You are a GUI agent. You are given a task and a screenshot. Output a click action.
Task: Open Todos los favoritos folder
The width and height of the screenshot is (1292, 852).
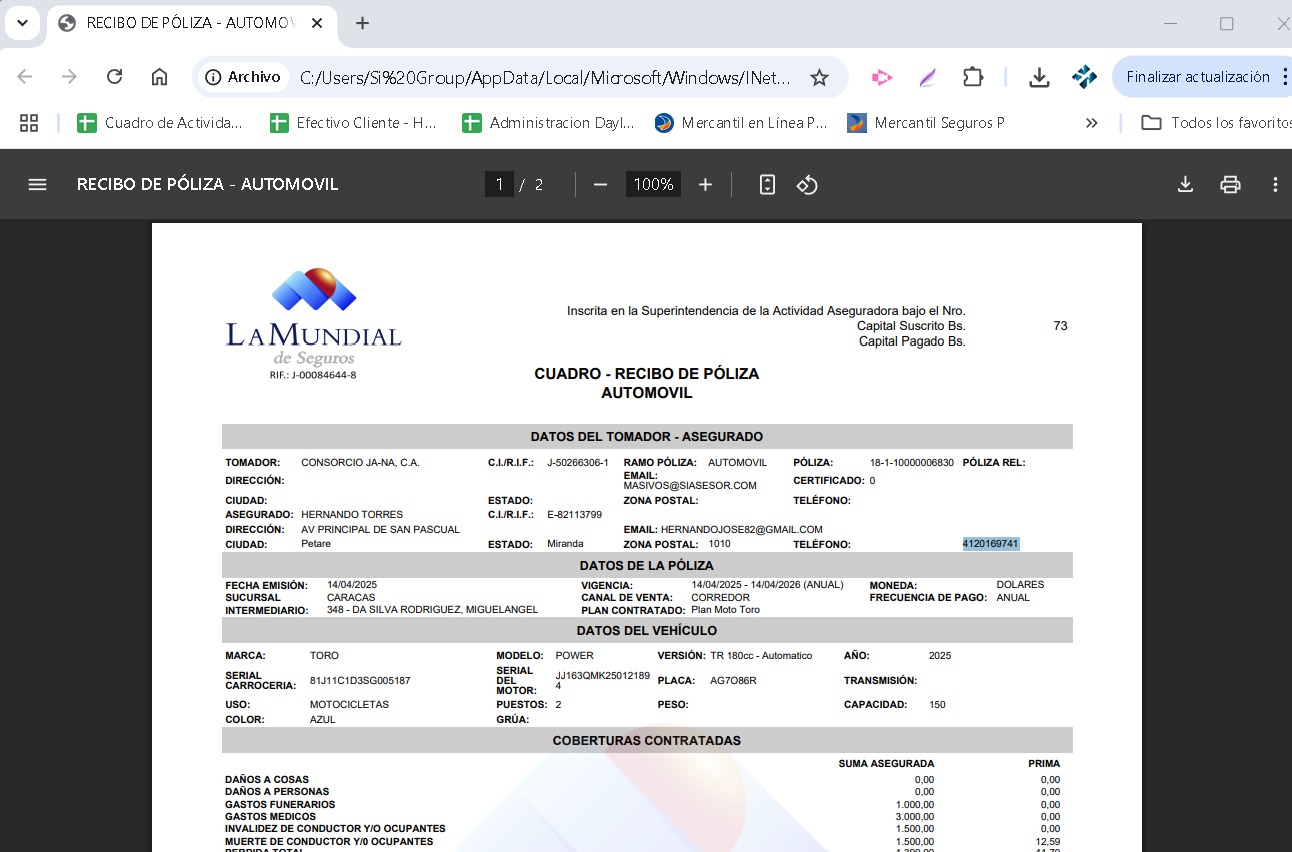pos(1215,123)
